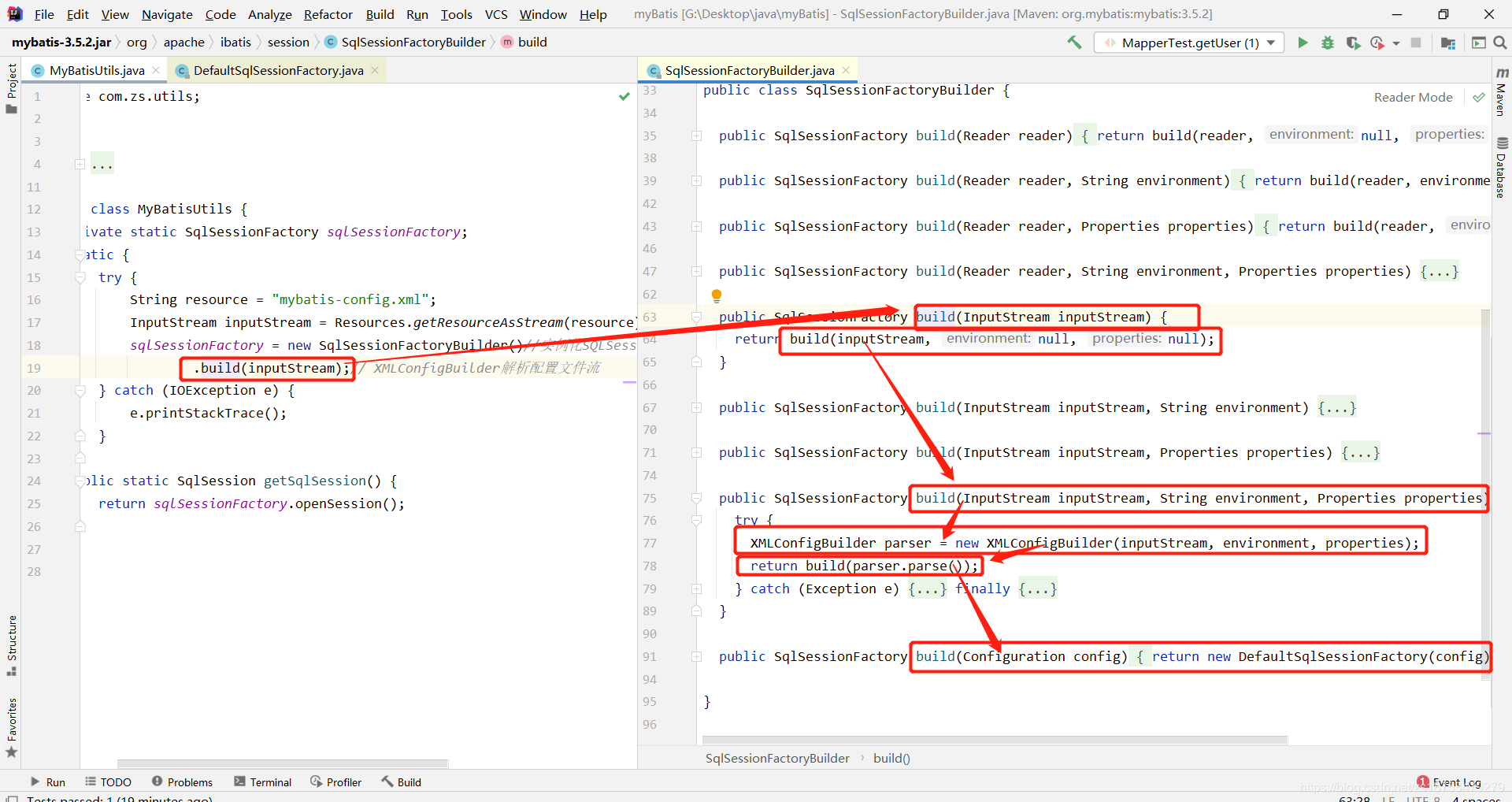
Task: Expand the {...} body at line 71
Action: [x=1361, y=452]
